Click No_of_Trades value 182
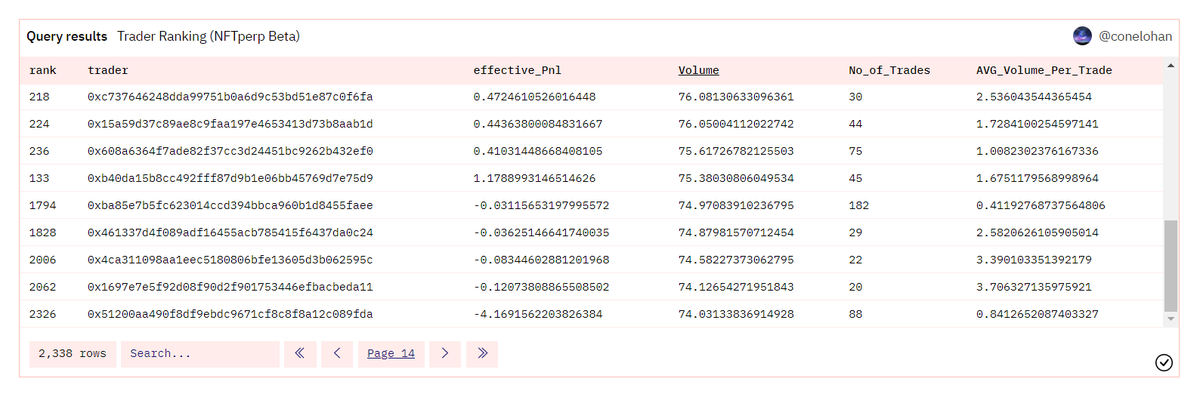Screen dimensions: 1200x394 coord(858,205)
